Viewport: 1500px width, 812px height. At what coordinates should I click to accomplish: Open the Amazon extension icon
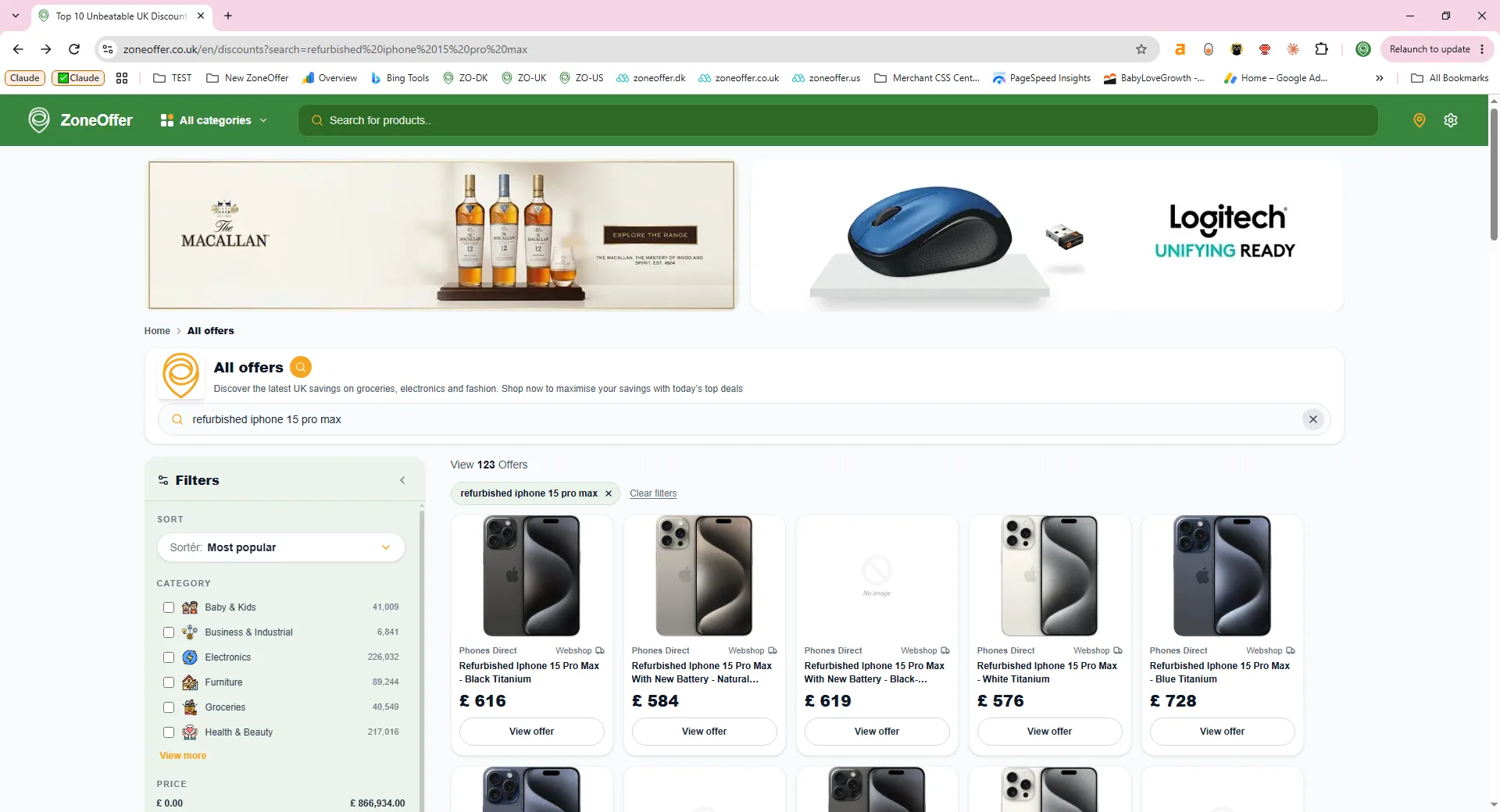pyautogui.click(x=1180, y=49)
